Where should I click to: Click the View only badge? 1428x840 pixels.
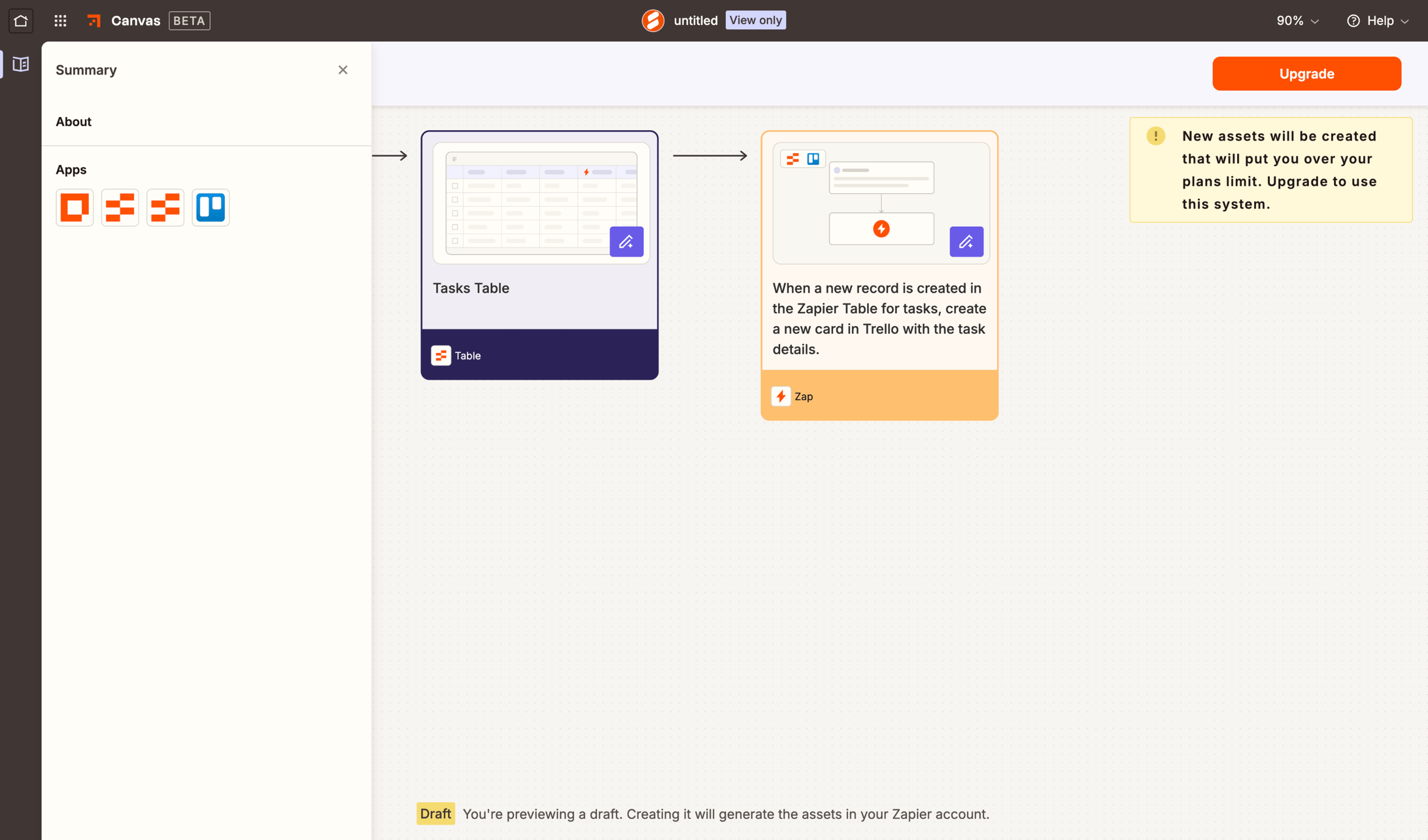pos(755,20)
